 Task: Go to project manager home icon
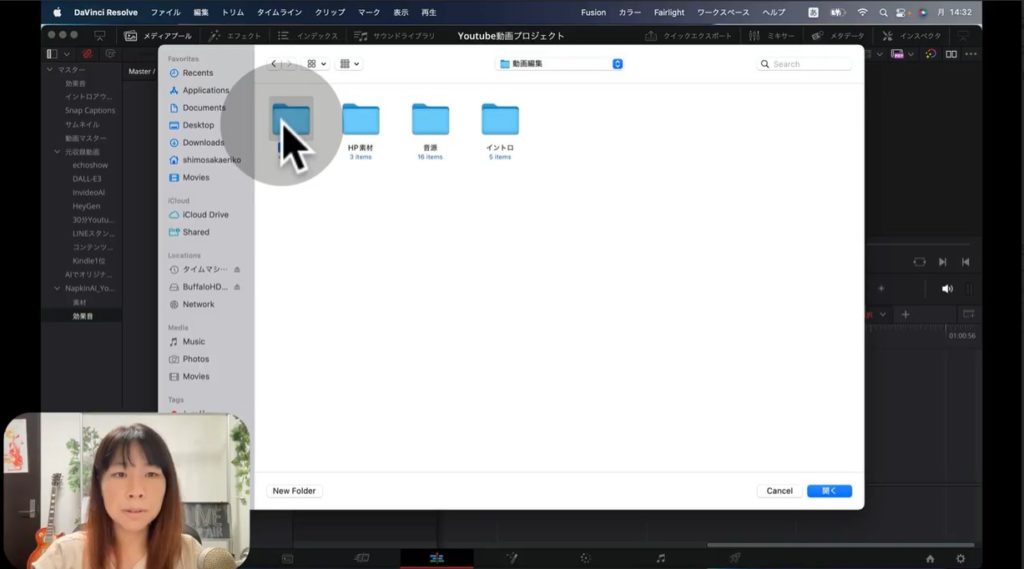[930, 558]
